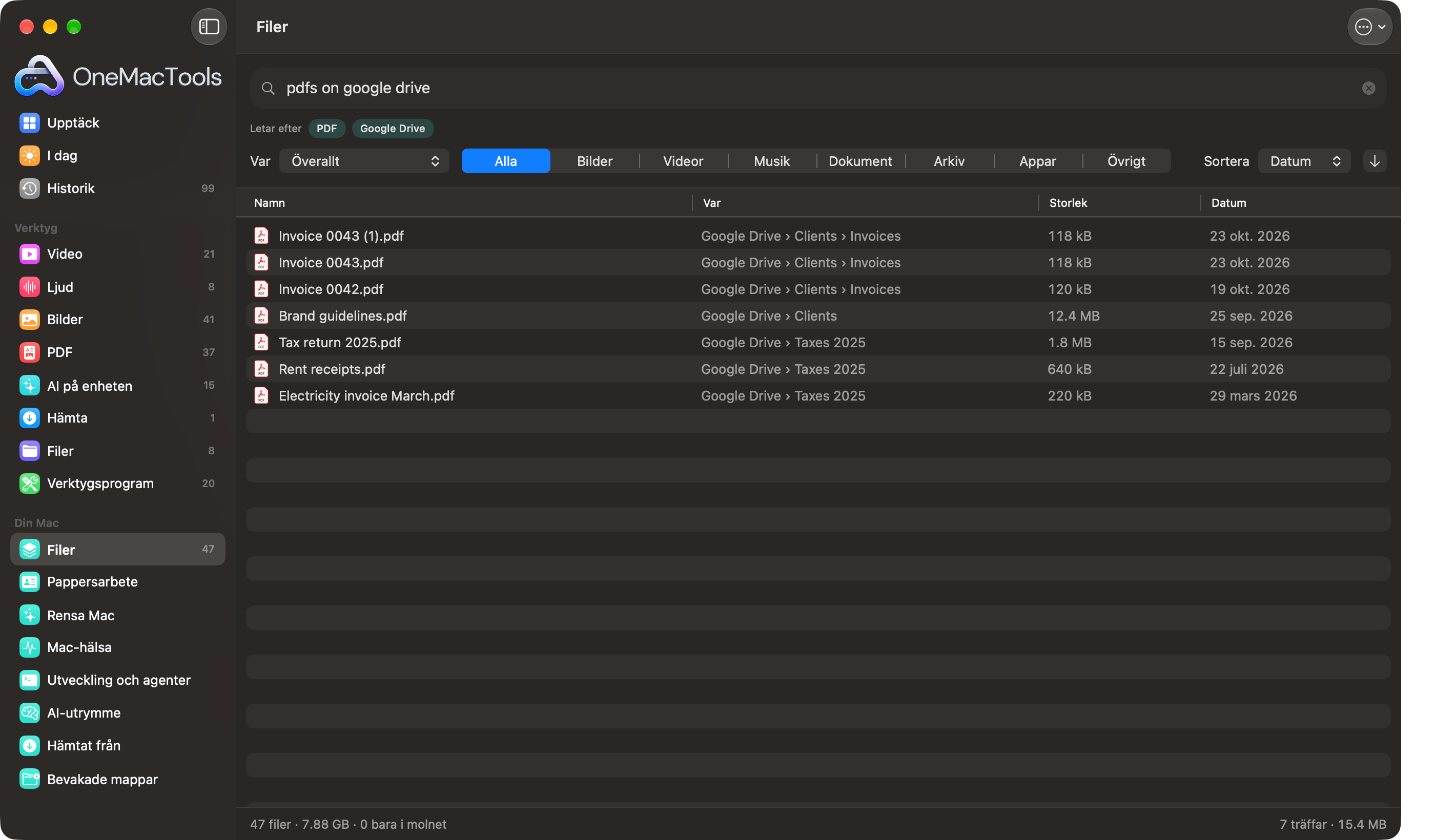
Task: Open the Hämta download icon
Action: (30, 418)
